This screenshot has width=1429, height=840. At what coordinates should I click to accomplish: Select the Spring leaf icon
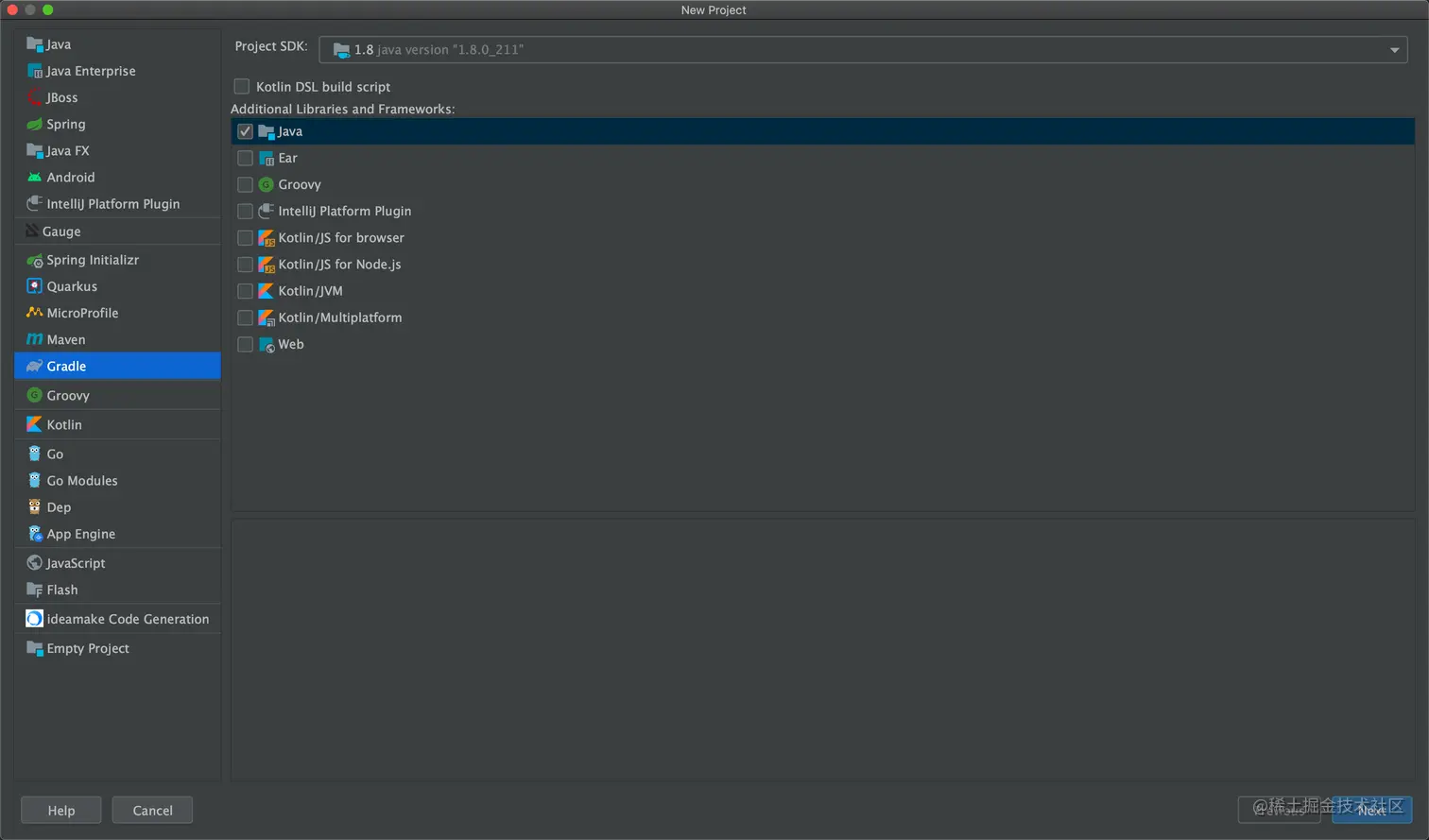pyautogui.click(x=35, y=124)
